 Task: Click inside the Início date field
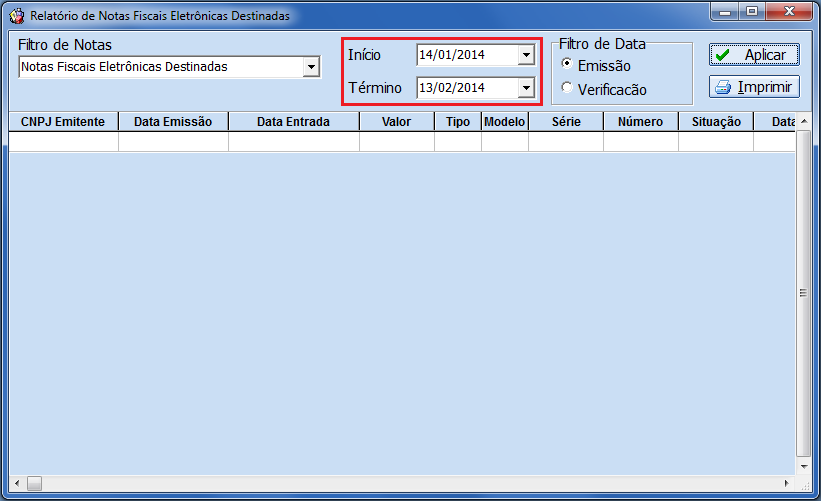click(465, 55)
